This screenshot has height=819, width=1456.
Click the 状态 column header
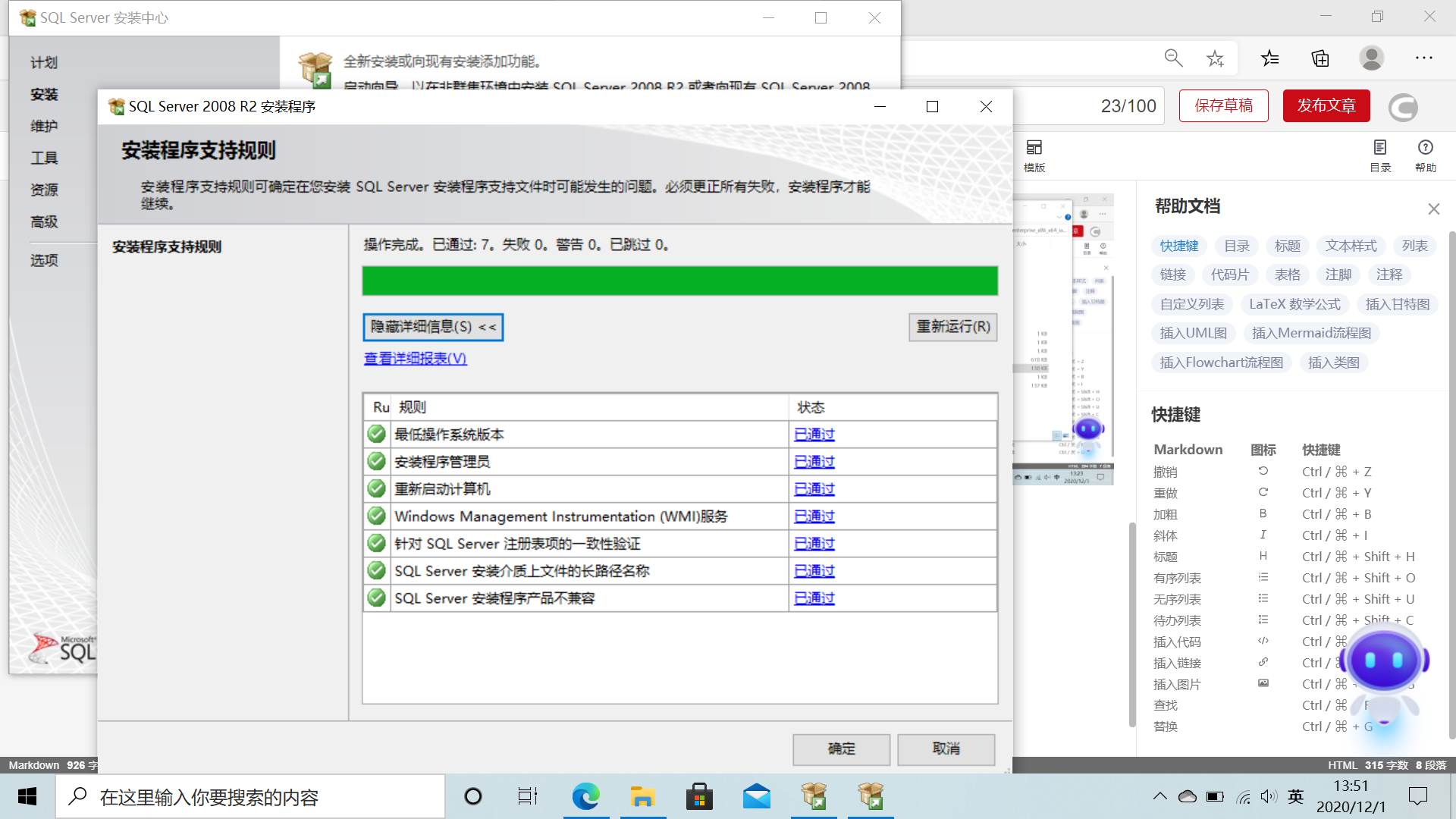[893, 407]
